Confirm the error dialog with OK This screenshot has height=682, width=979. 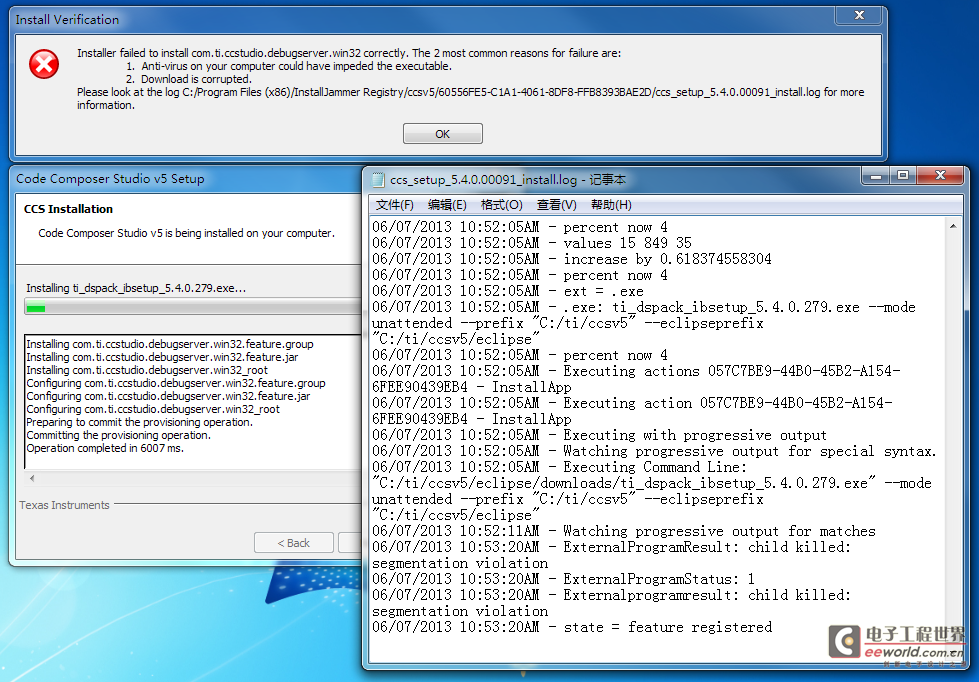(443, 134)
